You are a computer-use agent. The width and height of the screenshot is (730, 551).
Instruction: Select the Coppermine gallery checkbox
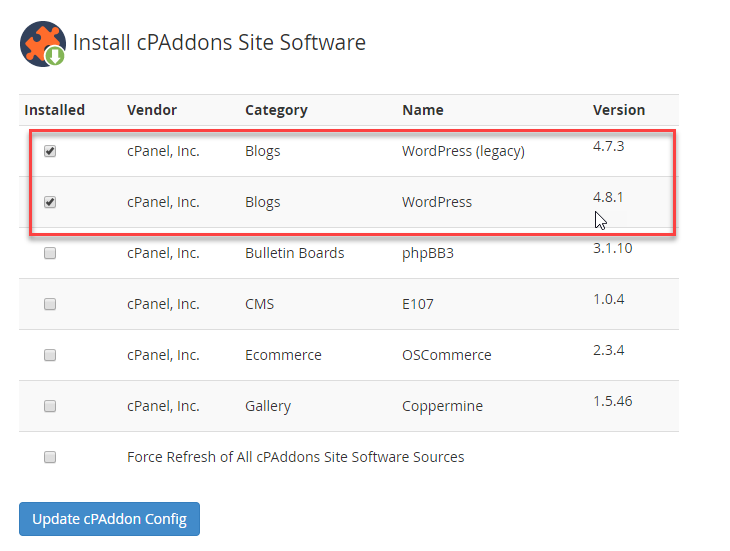point(50,406)
